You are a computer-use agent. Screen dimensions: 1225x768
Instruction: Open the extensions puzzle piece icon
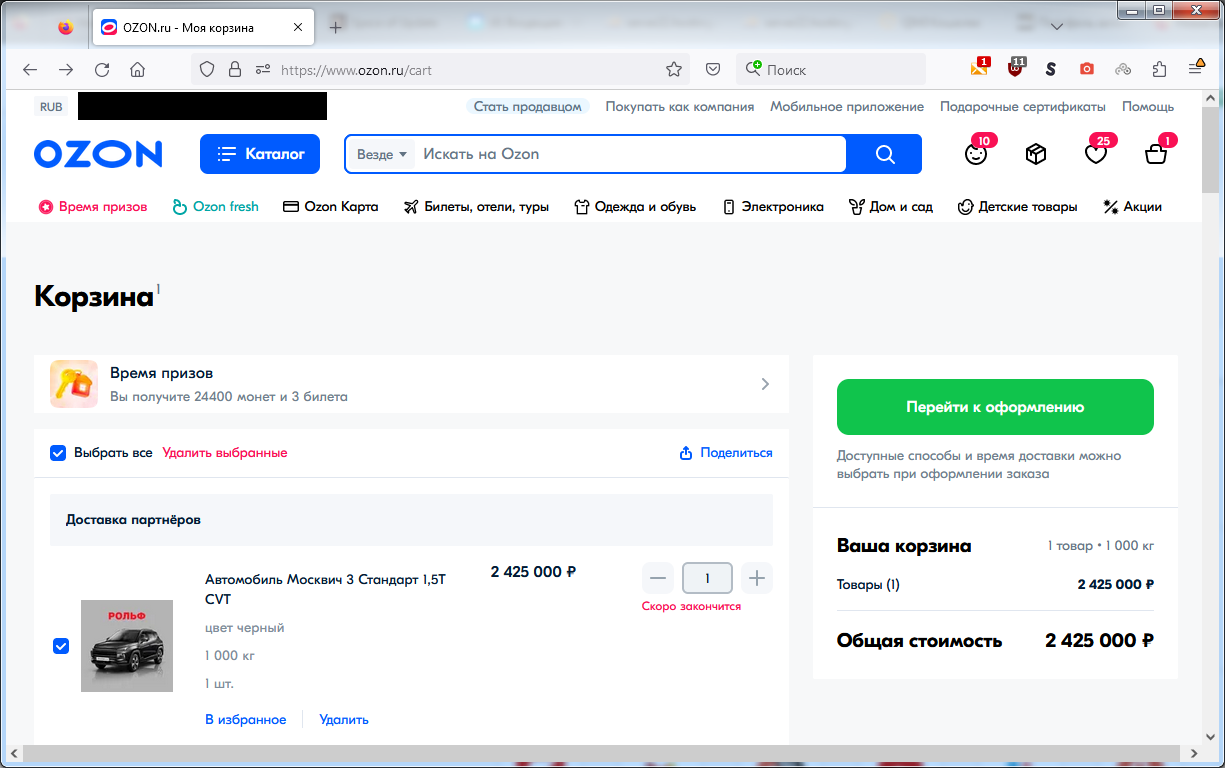click(x=1159, y=70)
